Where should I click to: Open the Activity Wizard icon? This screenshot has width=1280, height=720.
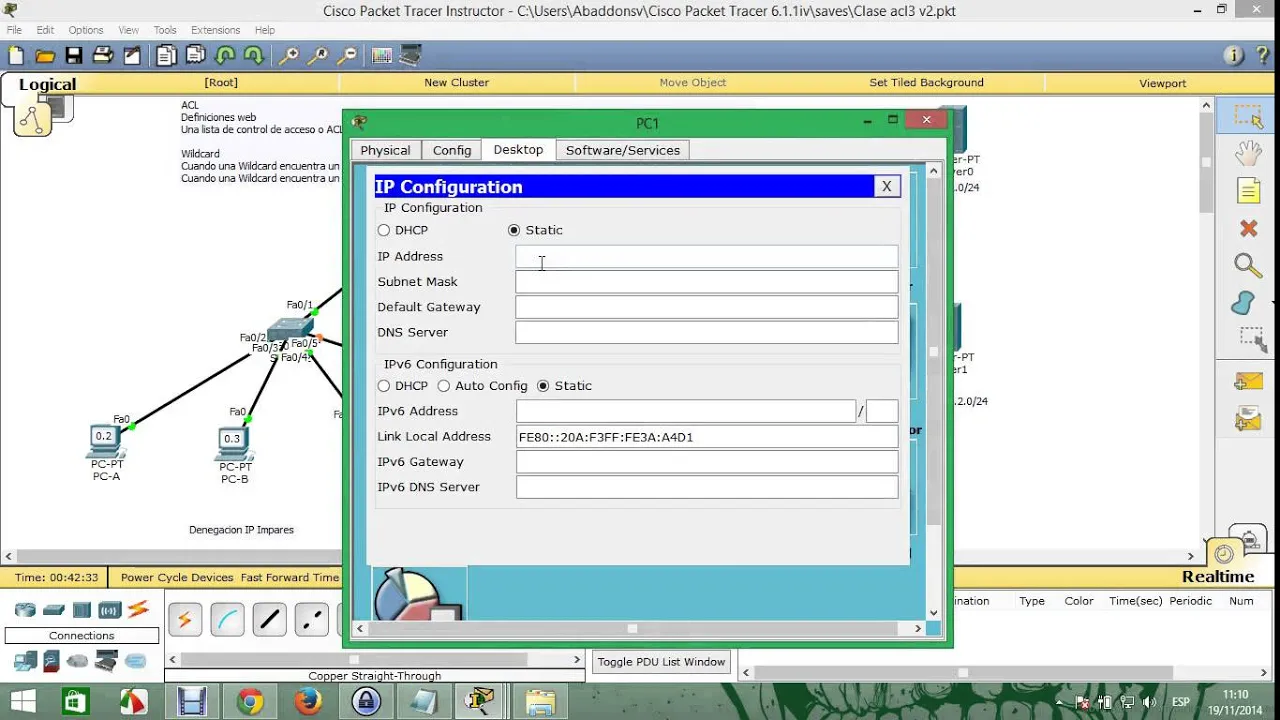pos(132,56)
